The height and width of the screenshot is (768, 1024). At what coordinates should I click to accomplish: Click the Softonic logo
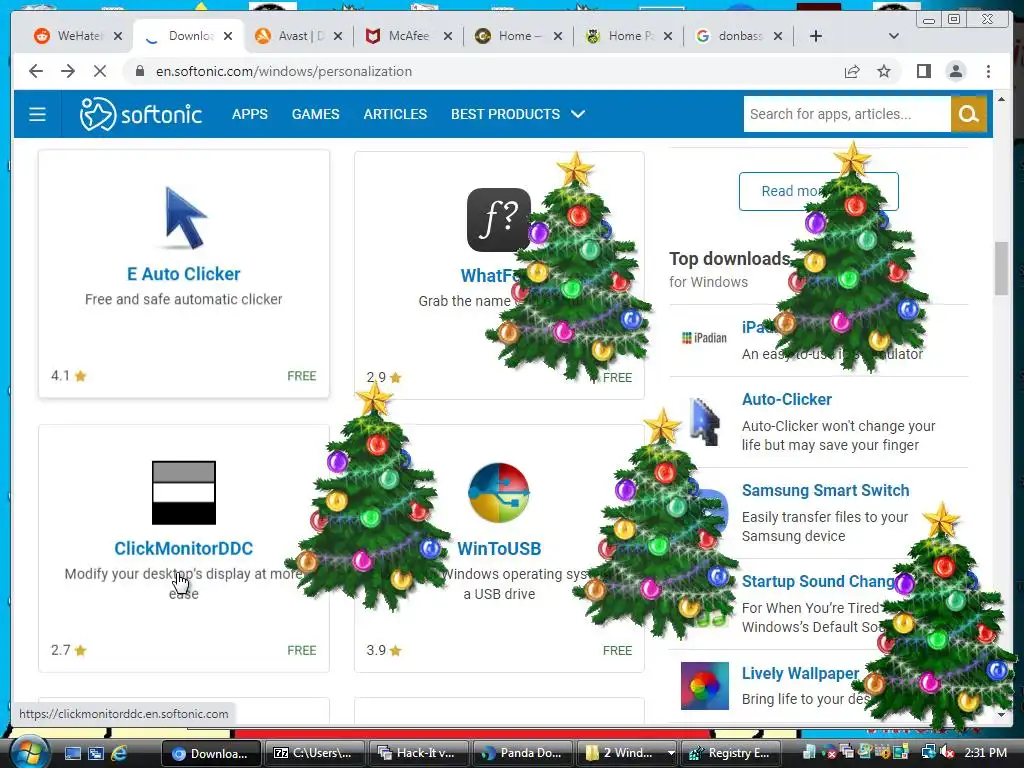[x=140, y=114]
